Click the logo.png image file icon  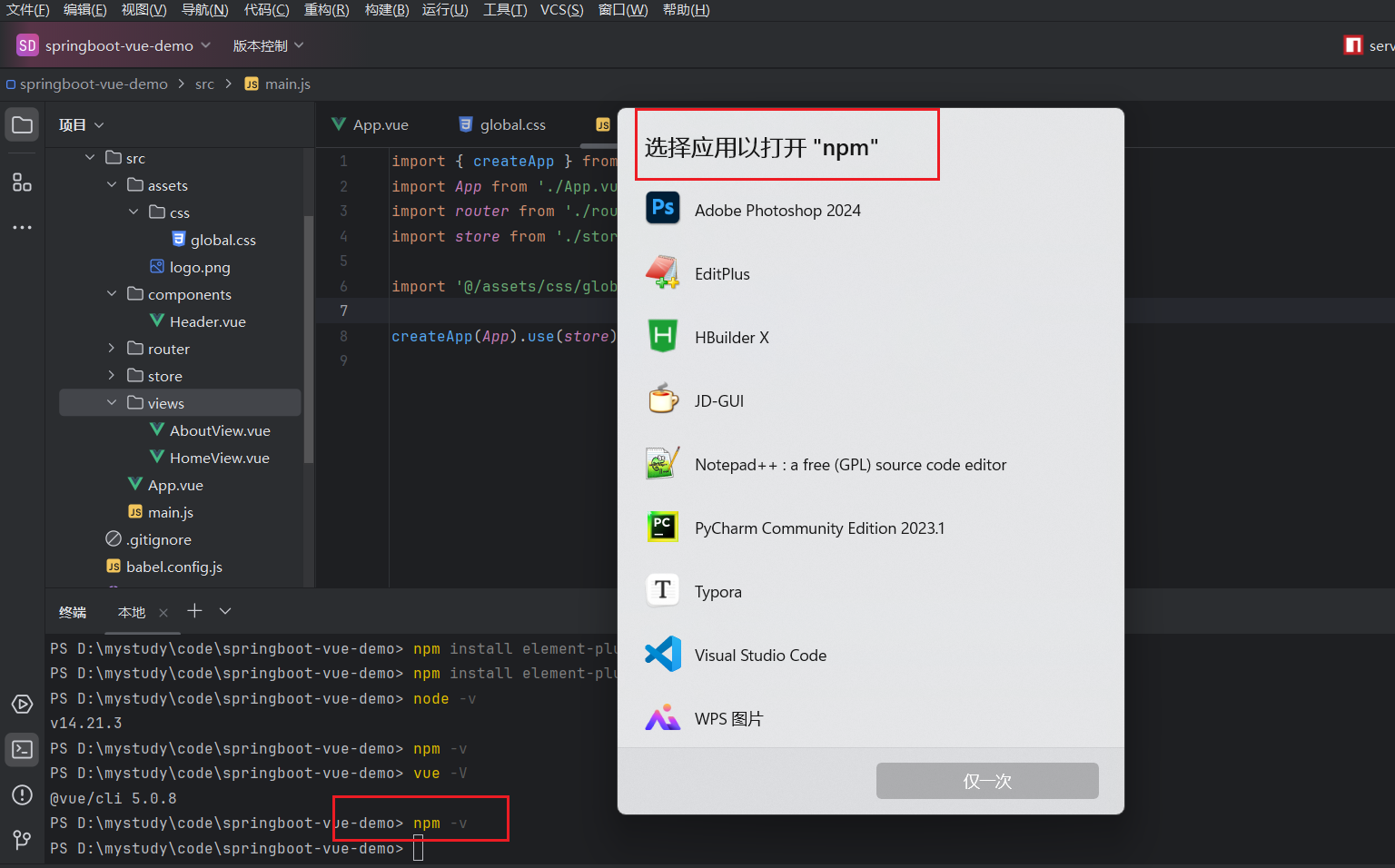tap(157, 267)
